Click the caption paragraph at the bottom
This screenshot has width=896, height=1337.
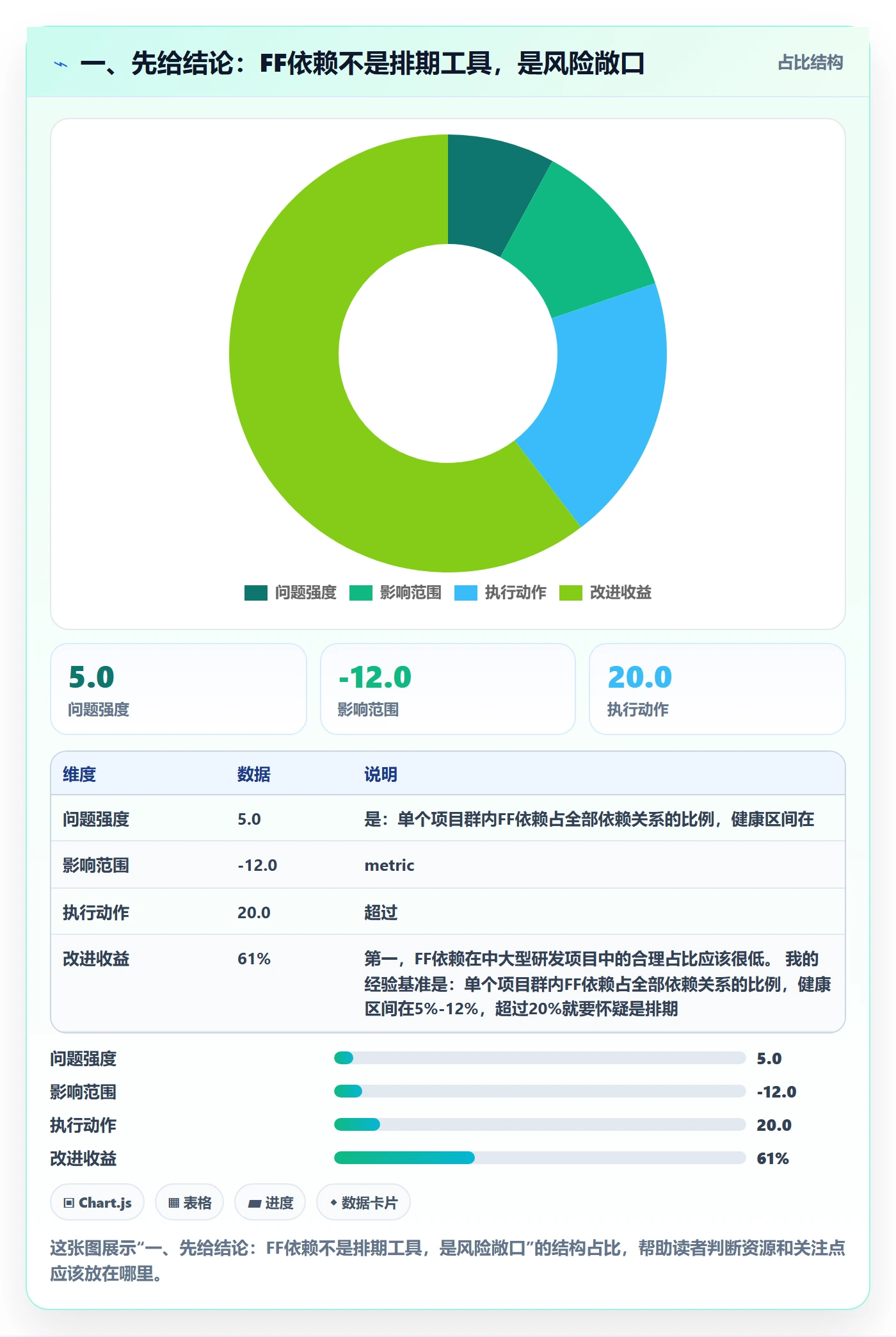[447, 1260]
